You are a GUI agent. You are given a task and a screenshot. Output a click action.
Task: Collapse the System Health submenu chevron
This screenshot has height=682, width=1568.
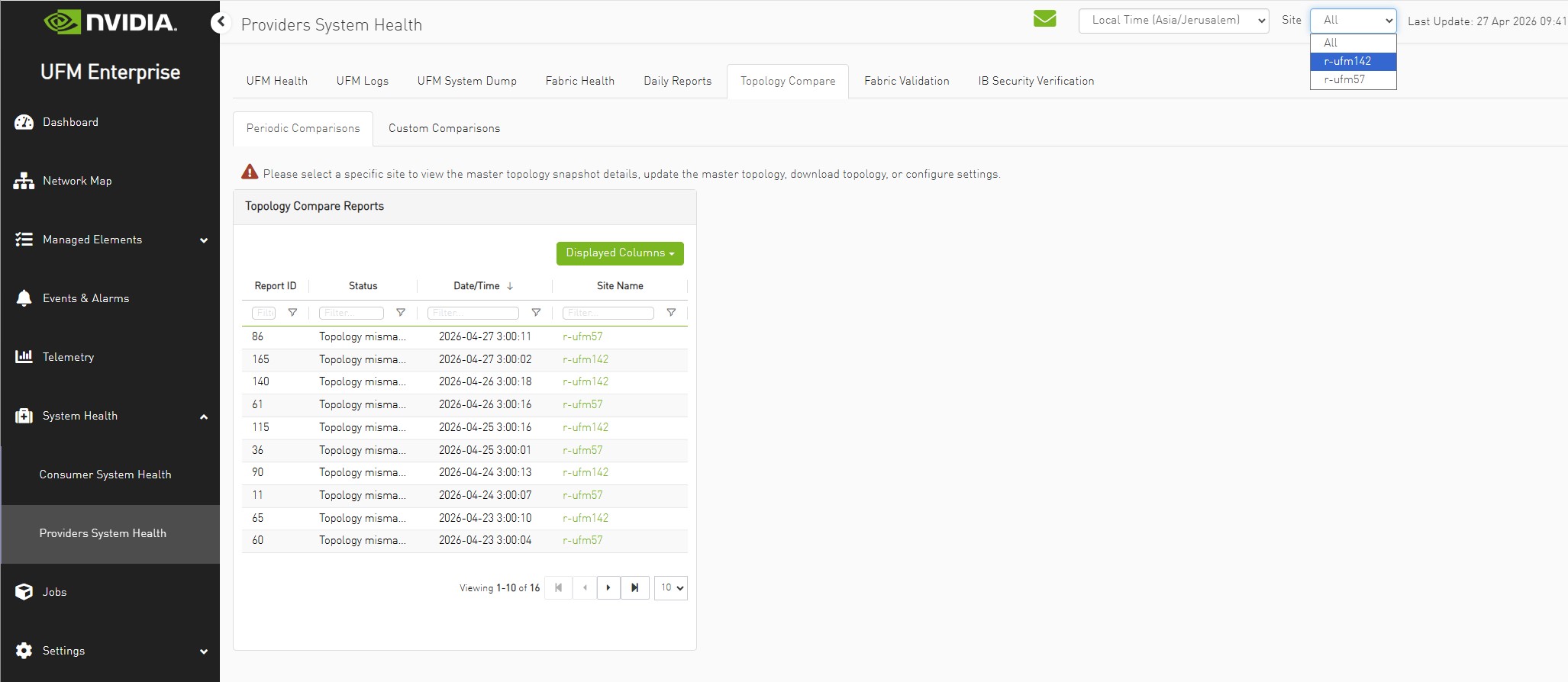204,417
